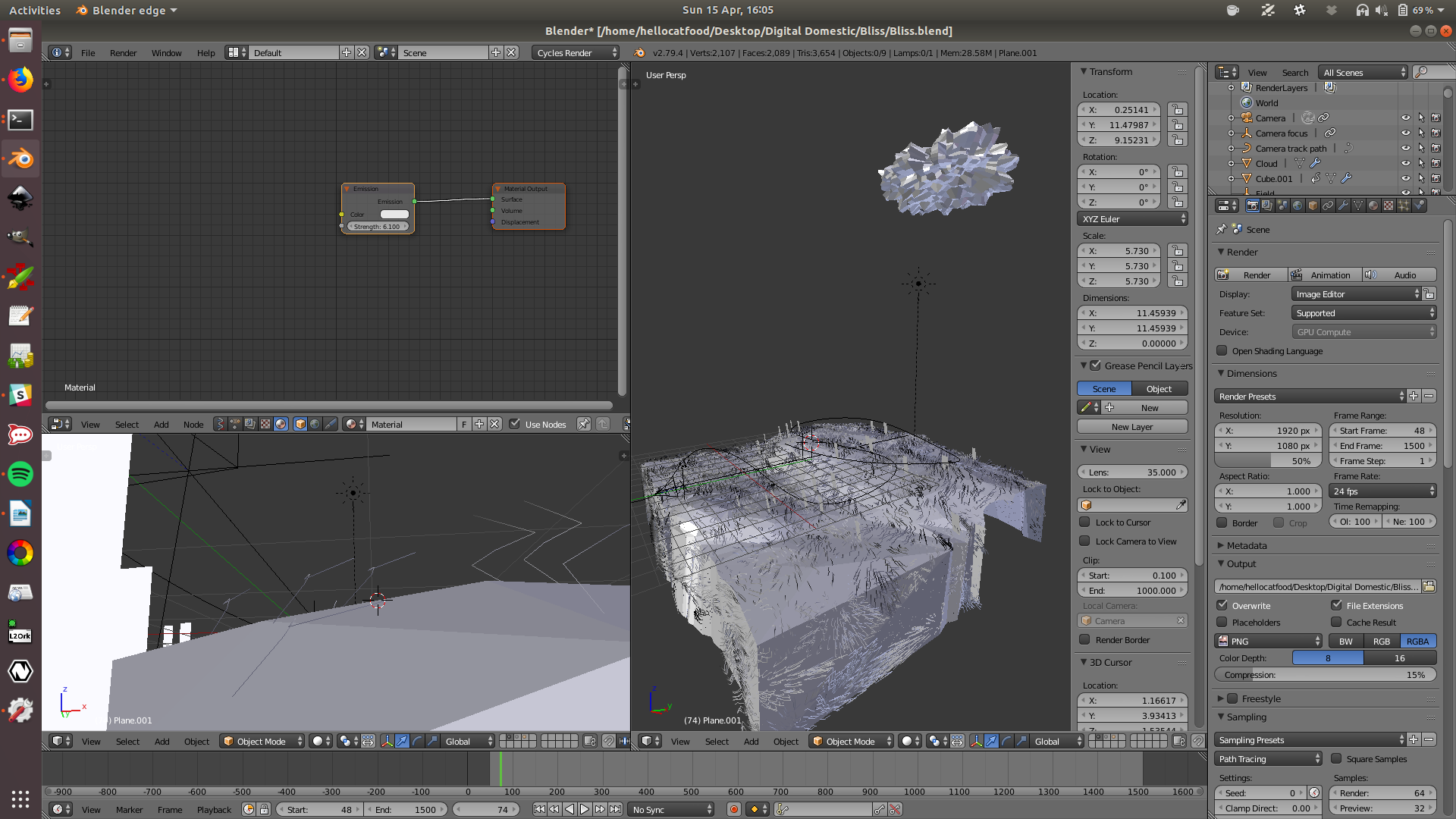1456x819 pixels.
Task: Disable the Overwrite checkbox
Action: tap(1222, 605)
